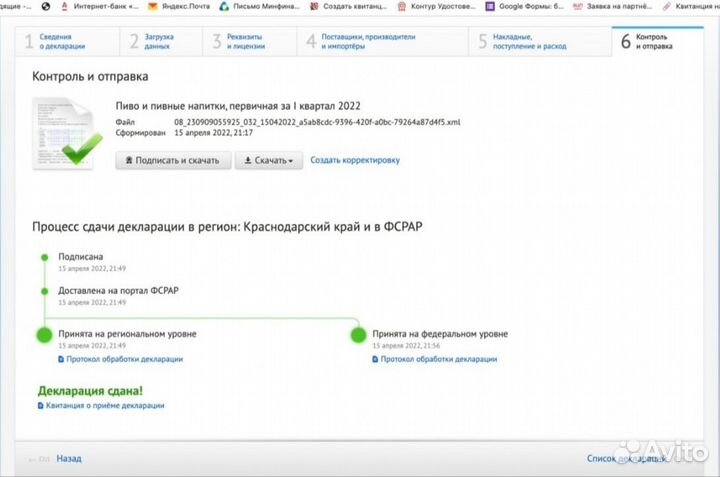Click the Контроль и отправка heading
The image size is (720, 477).
coord(90,76)
